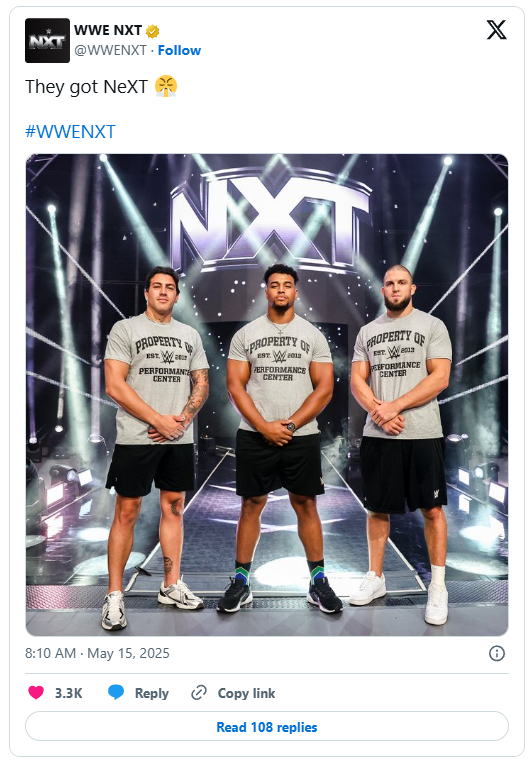The width and height of the screenshot is (531, 762).
Task: Open the Twitter info circle icon
Action: click(x=497, y=653)
